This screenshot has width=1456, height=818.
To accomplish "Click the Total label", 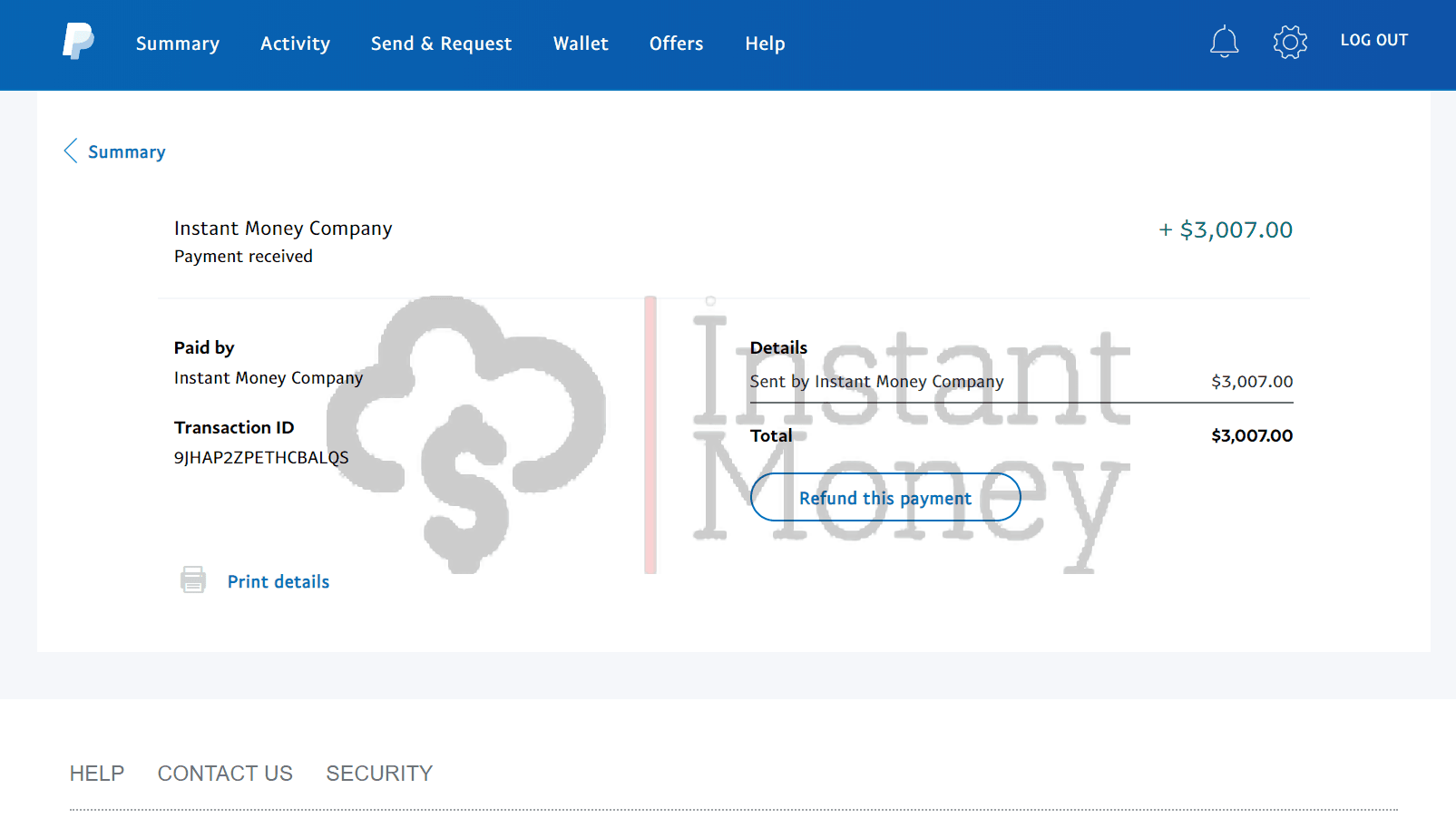I will (771, 435).
